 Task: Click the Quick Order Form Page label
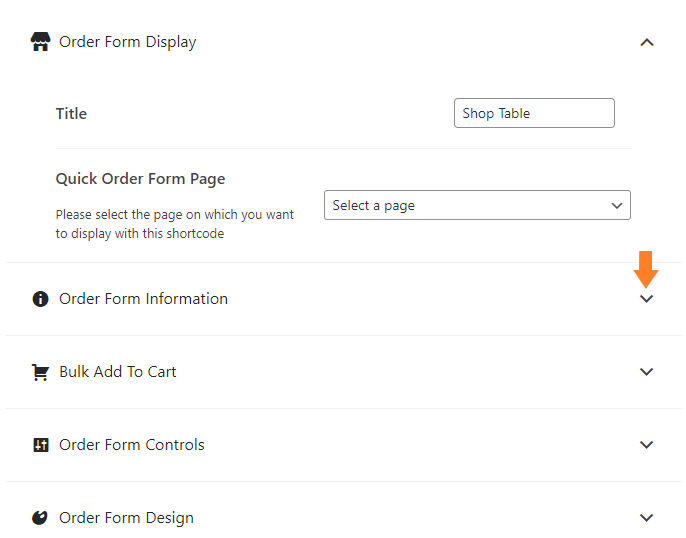pos(140,179)
